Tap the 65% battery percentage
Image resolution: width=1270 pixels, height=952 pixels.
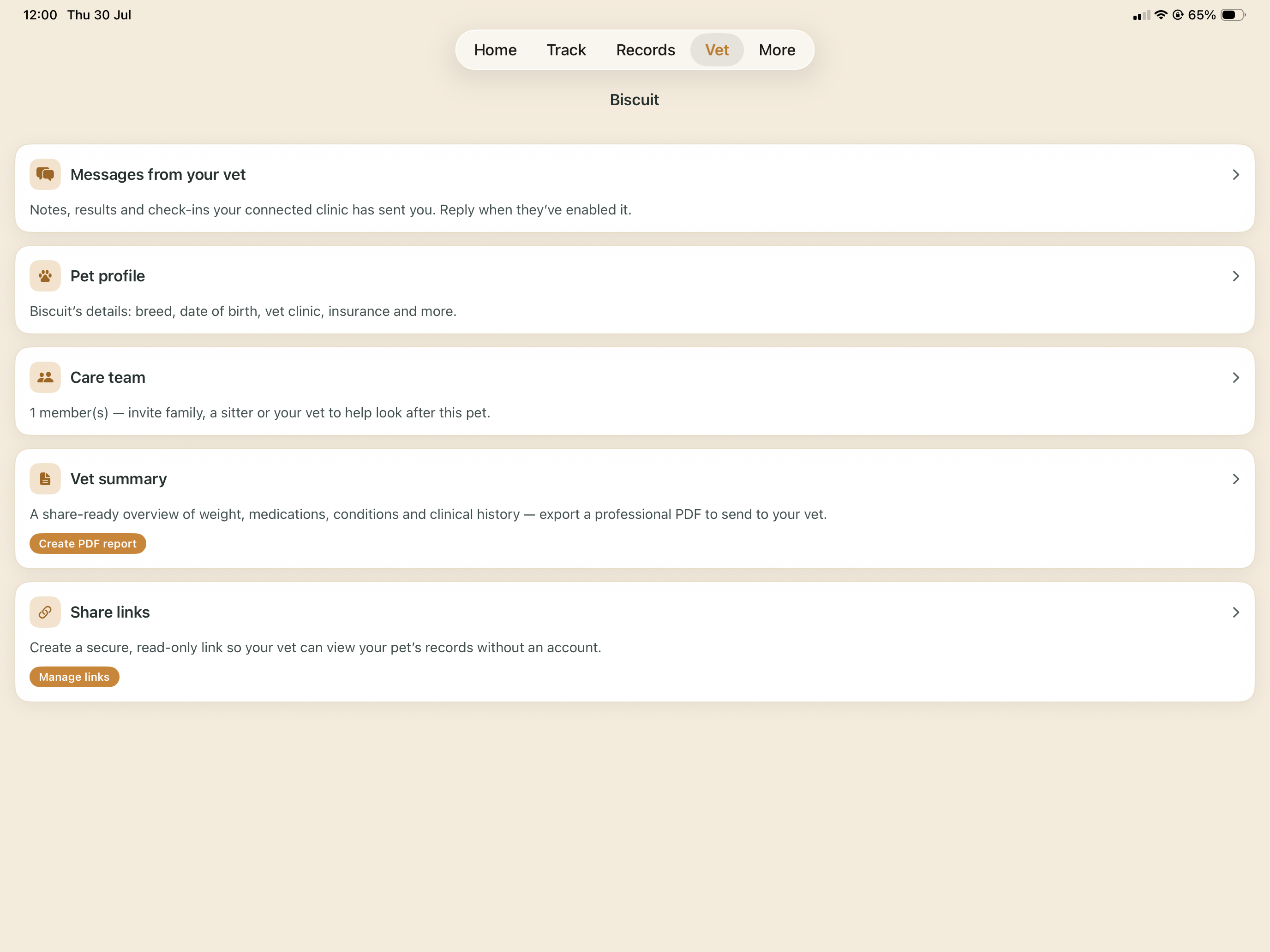(1202, 15)
